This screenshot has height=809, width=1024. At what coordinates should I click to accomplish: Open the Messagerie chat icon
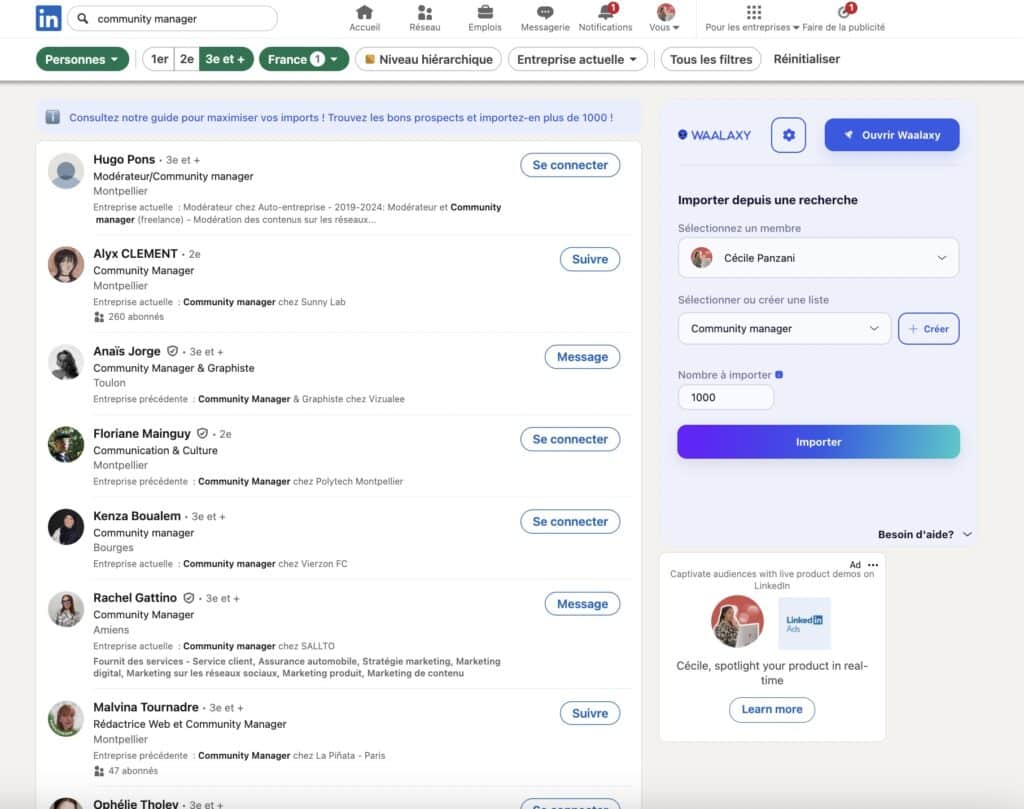[x=545, y=13]
